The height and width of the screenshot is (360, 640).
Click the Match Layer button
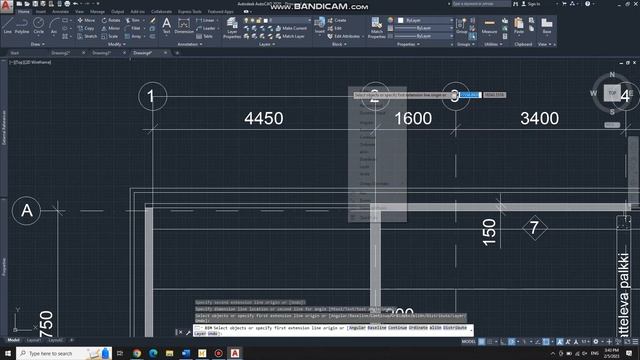291,36
